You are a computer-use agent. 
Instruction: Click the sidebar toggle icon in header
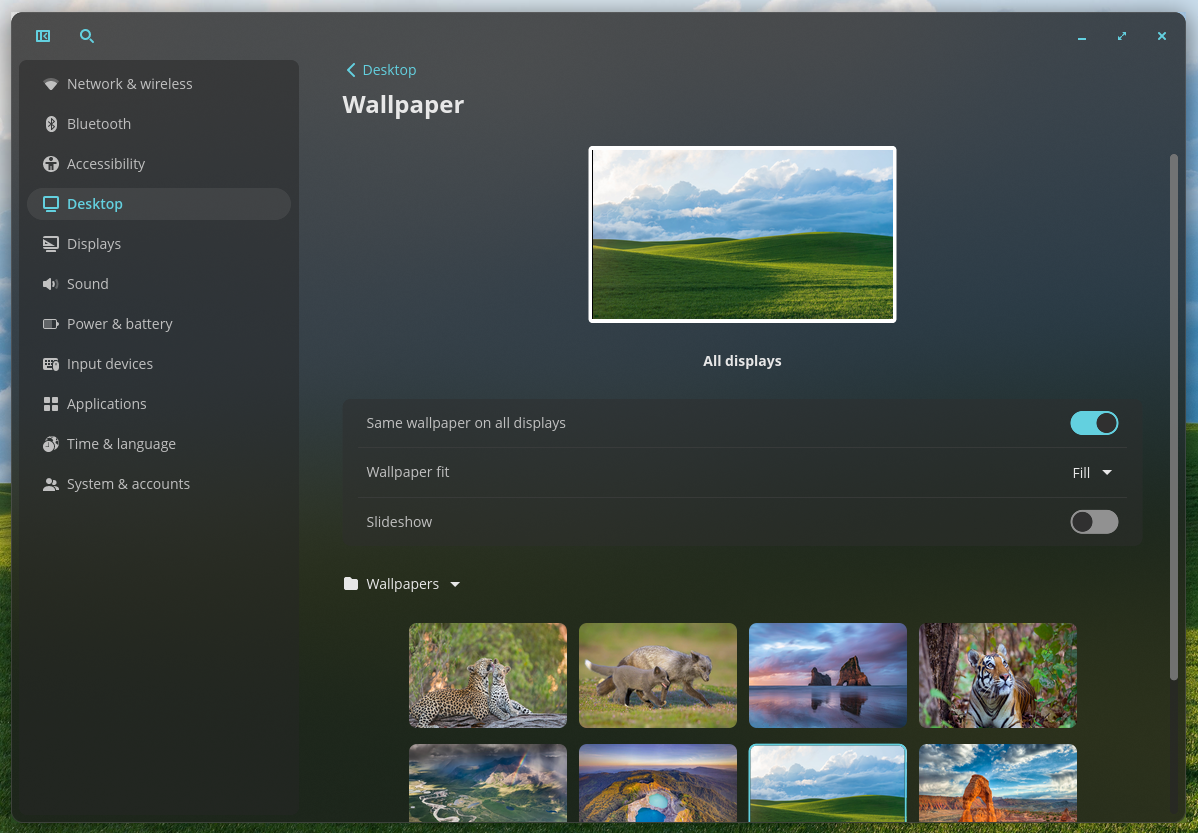click(43, 36)
